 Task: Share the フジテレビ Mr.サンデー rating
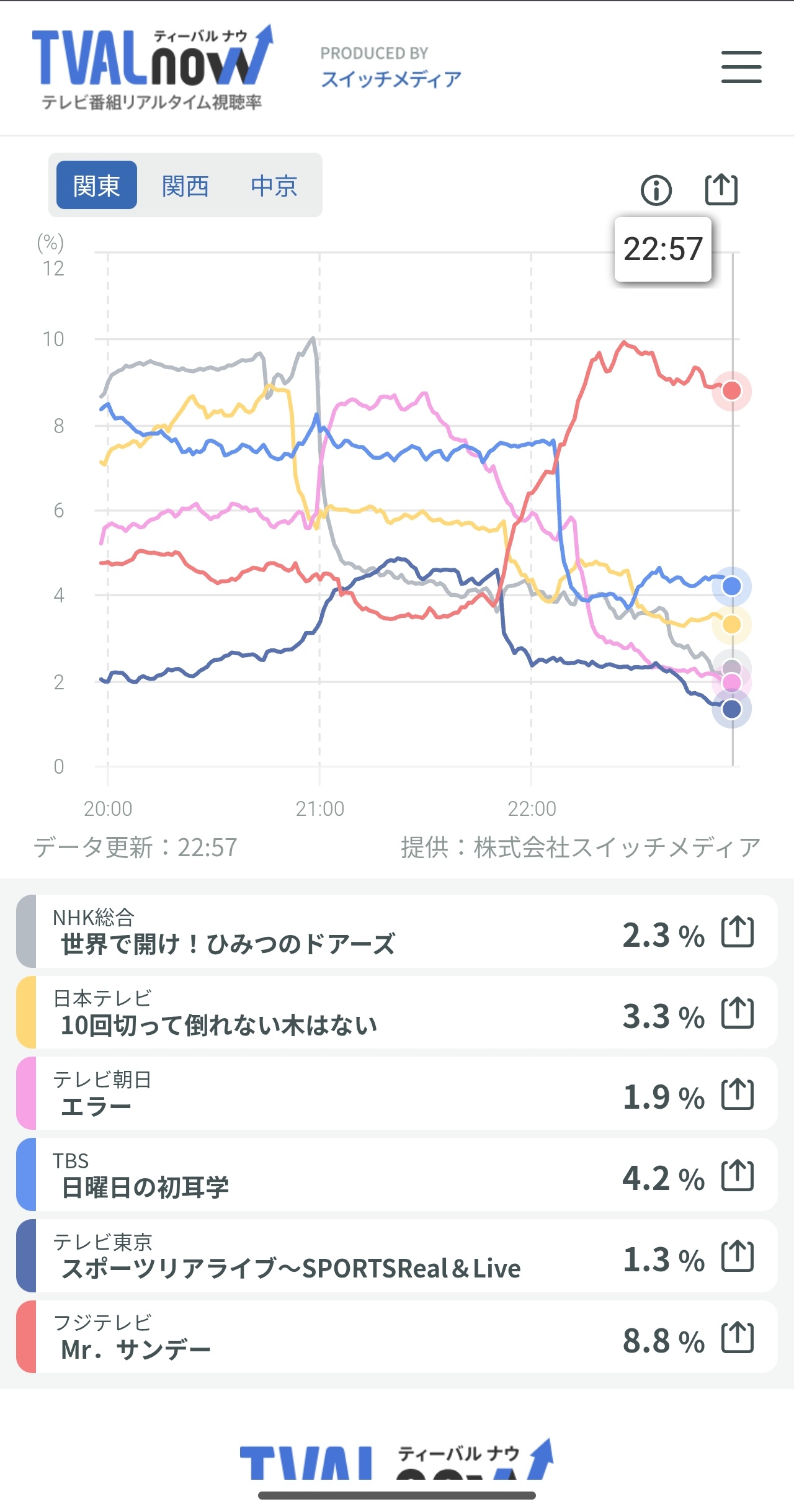(738, 1338)
